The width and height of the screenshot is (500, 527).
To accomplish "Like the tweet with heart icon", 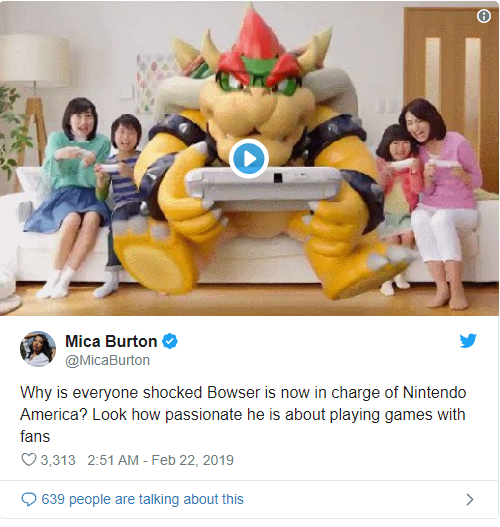I will click(x=29, y=459).
